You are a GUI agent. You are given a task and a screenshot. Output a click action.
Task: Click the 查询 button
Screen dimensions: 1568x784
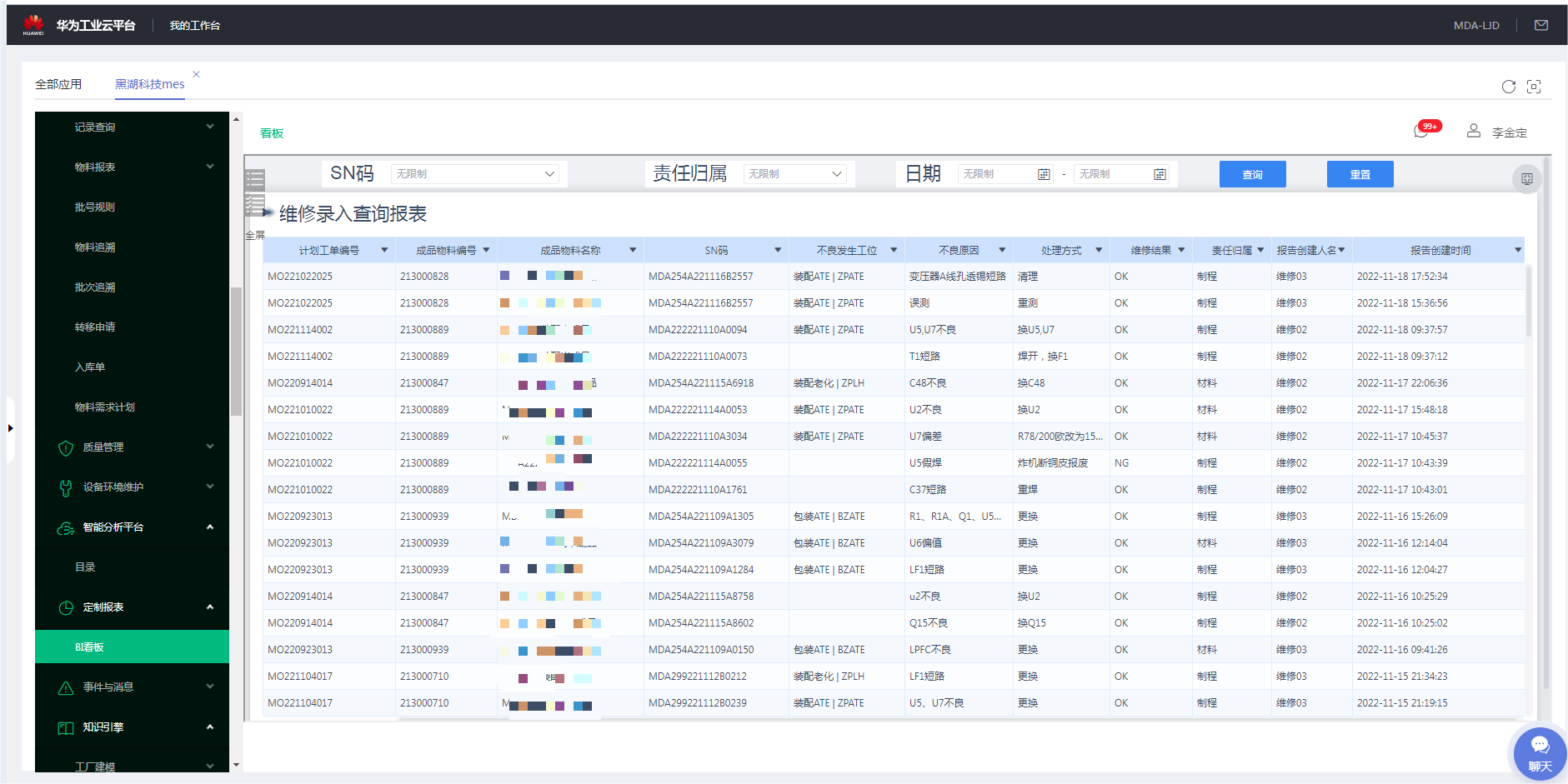1252,174
